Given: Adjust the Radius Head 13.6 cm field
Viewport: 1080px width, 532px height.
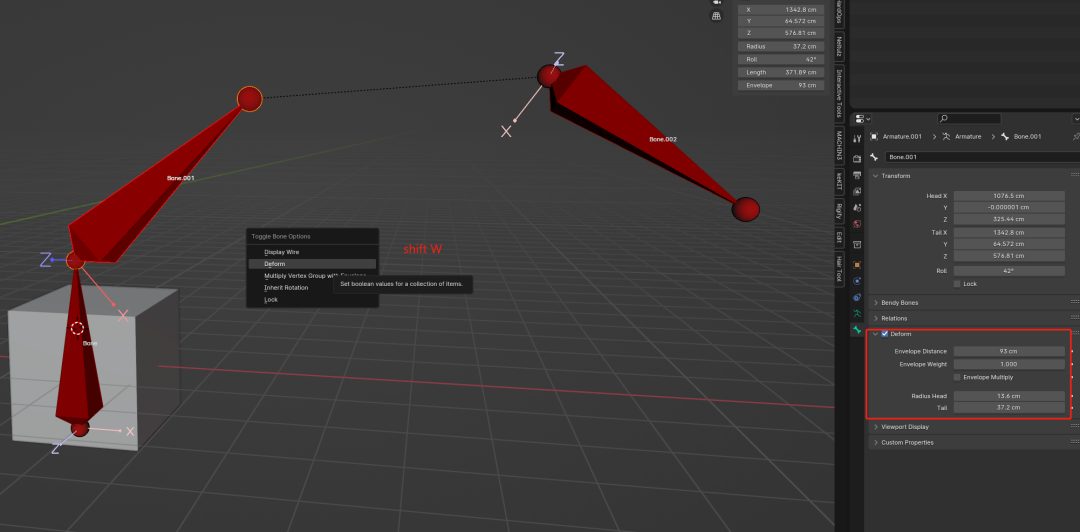Looking at the screenshot, I should pyautogui.click(x=1009, y=396).
